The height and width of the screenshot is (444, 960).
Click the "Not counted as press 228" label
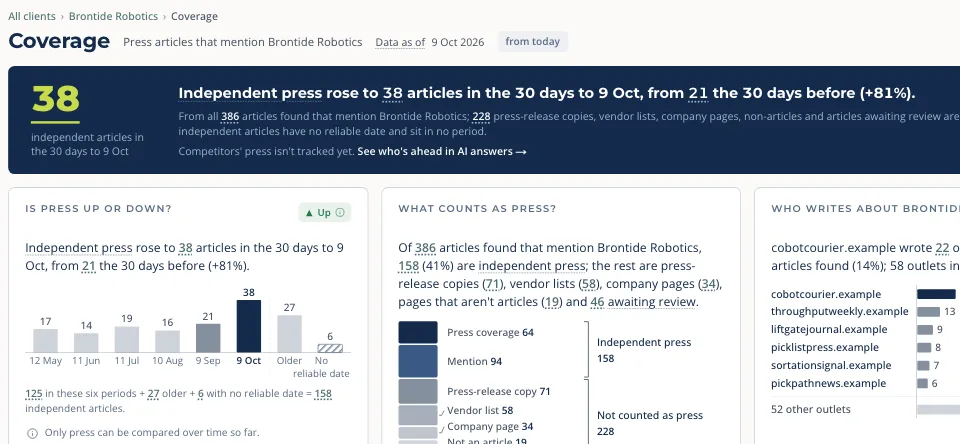click(650, 423)
